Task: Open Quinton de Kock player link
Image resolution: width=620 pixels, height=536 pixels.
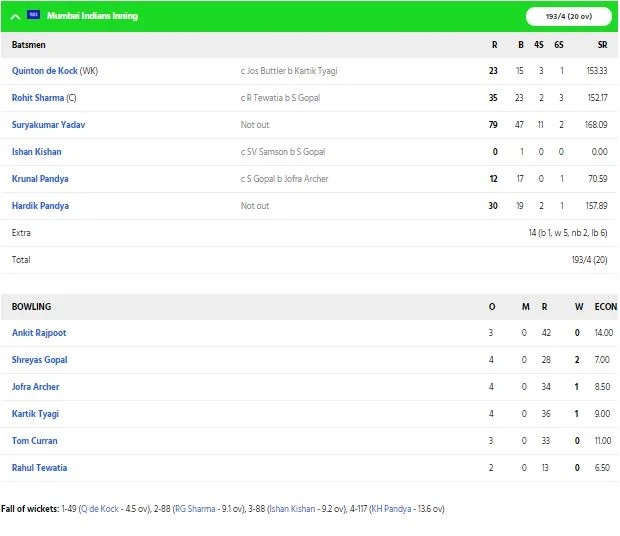Action: click(x=45, y=71)
